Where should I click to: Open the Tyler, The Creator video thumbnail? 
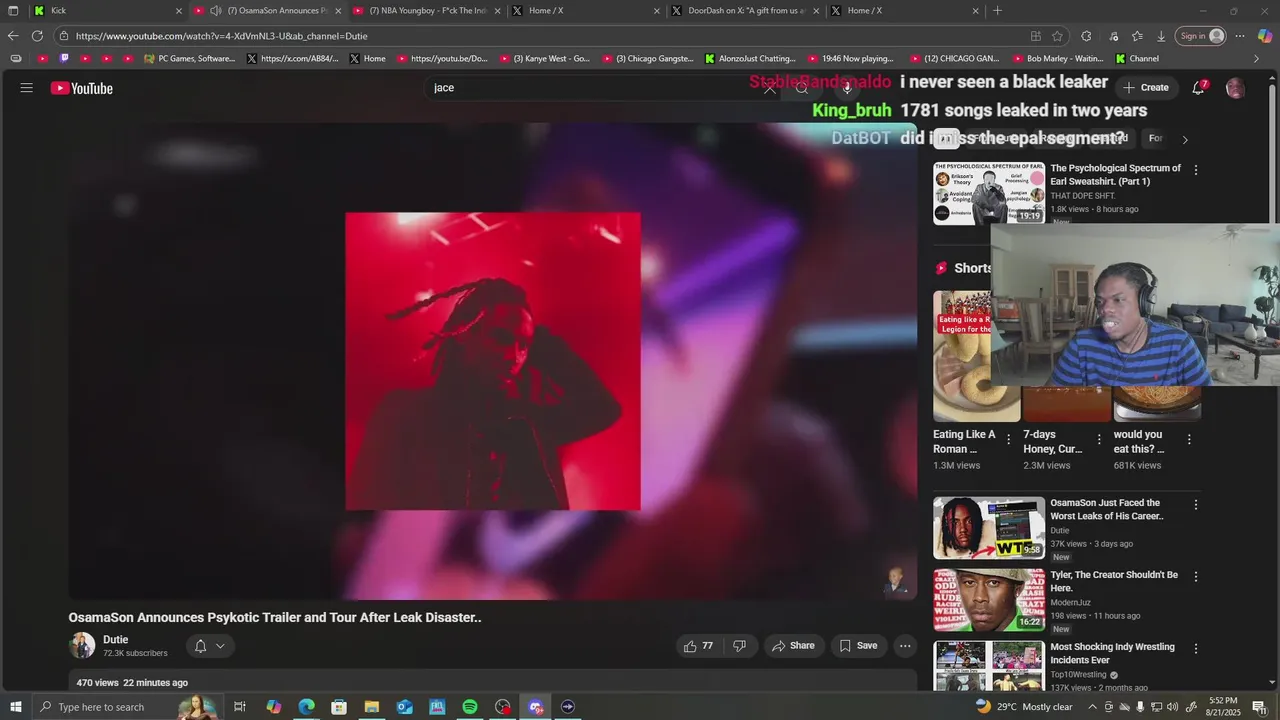tap(989, 600)
